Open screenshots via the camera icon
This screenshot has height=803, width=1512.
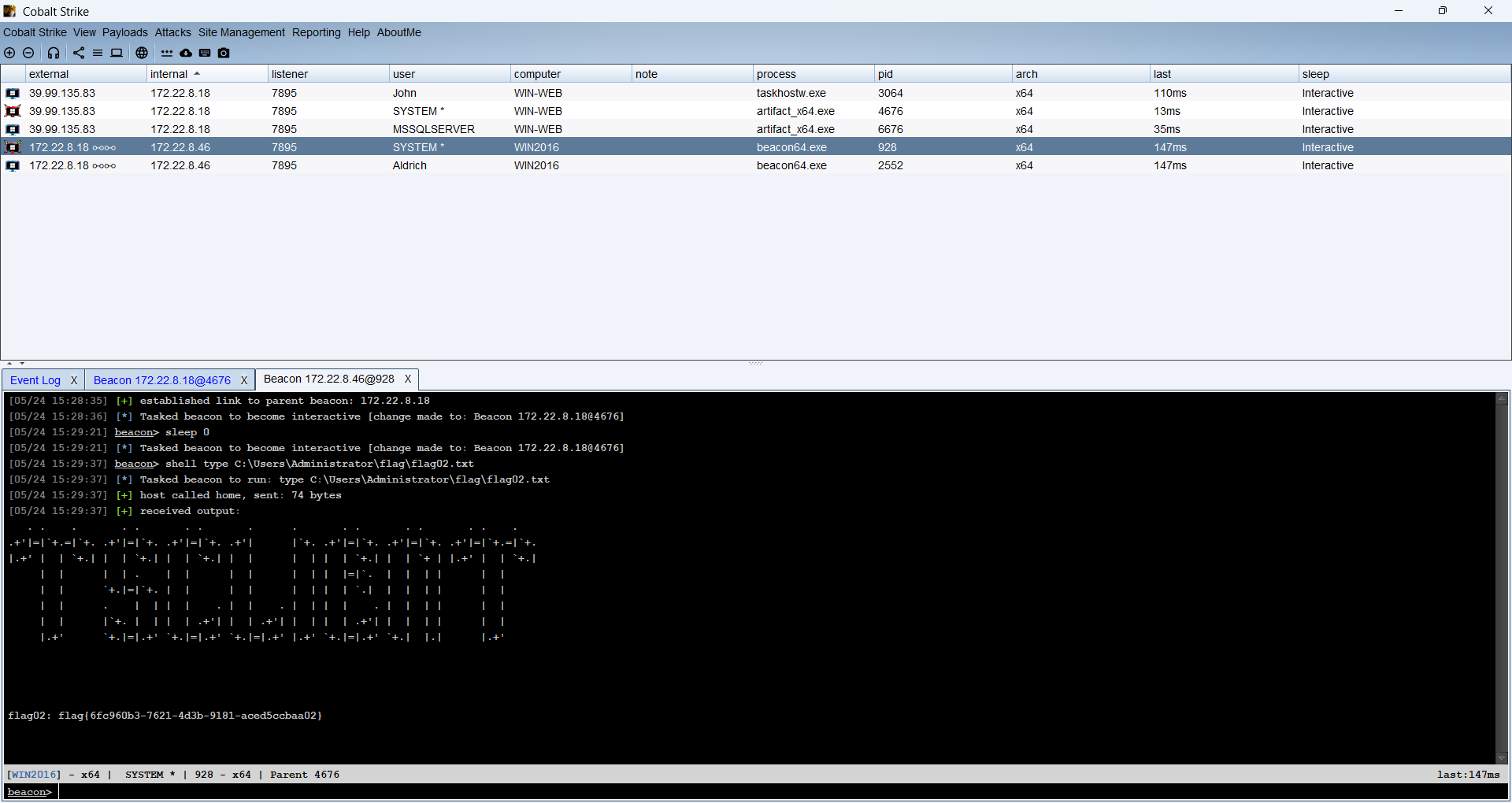pyautogui.click(x=224, y=53)
